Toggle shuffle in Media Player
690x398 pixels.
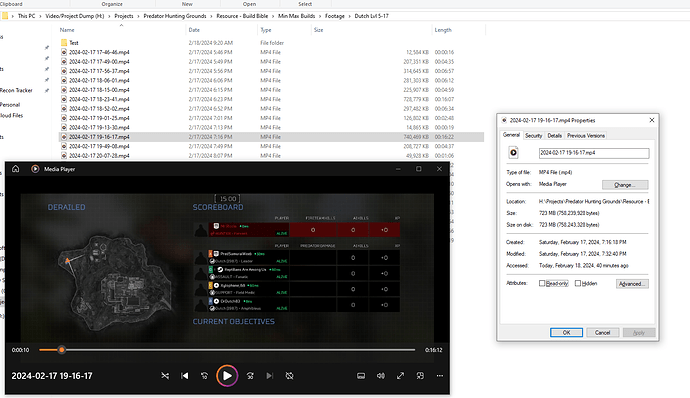pos(165,376)
